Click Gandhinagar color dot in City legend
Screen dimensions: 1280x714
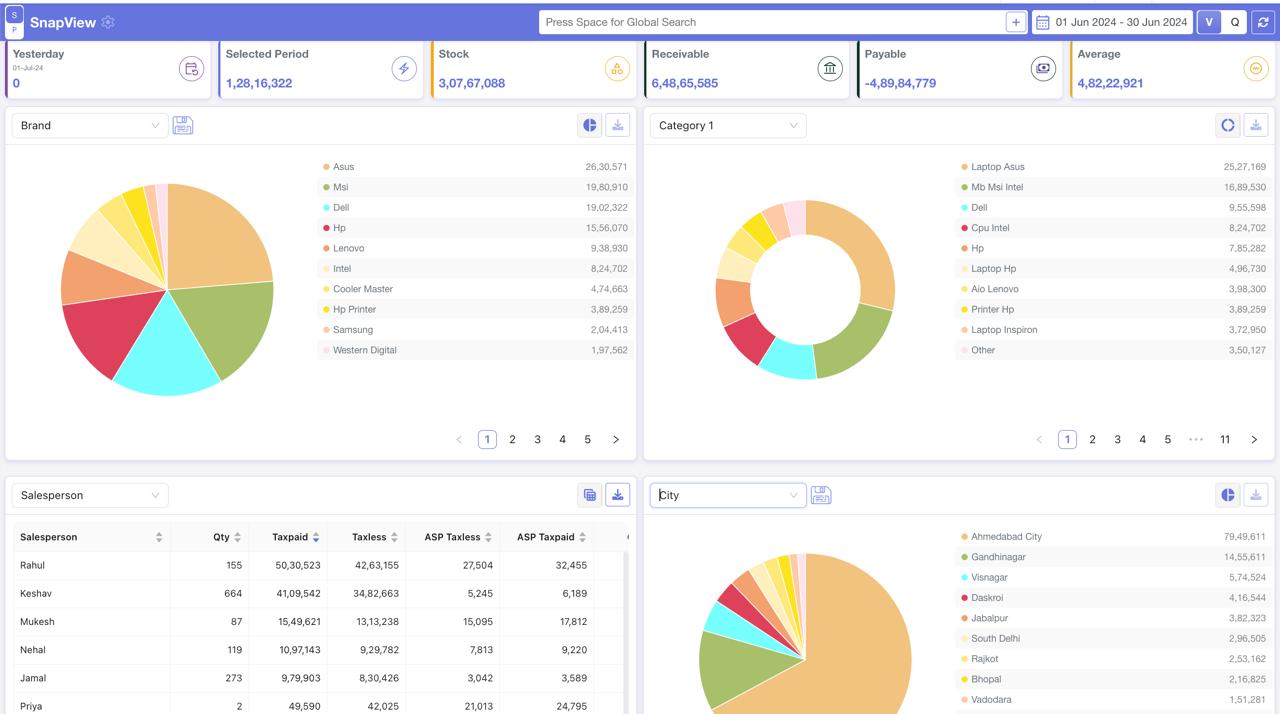964,557
